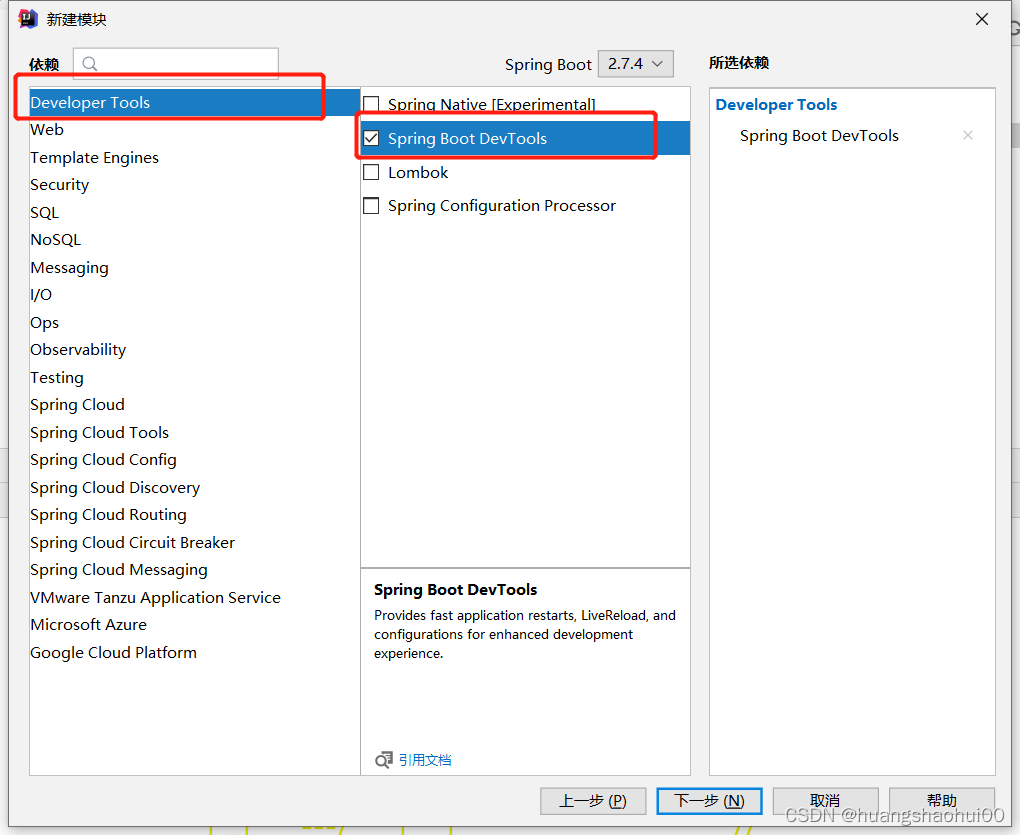Screen dimensions: 1020x835
Task: Select the NoSQL category
Action: tap(55, 239)
